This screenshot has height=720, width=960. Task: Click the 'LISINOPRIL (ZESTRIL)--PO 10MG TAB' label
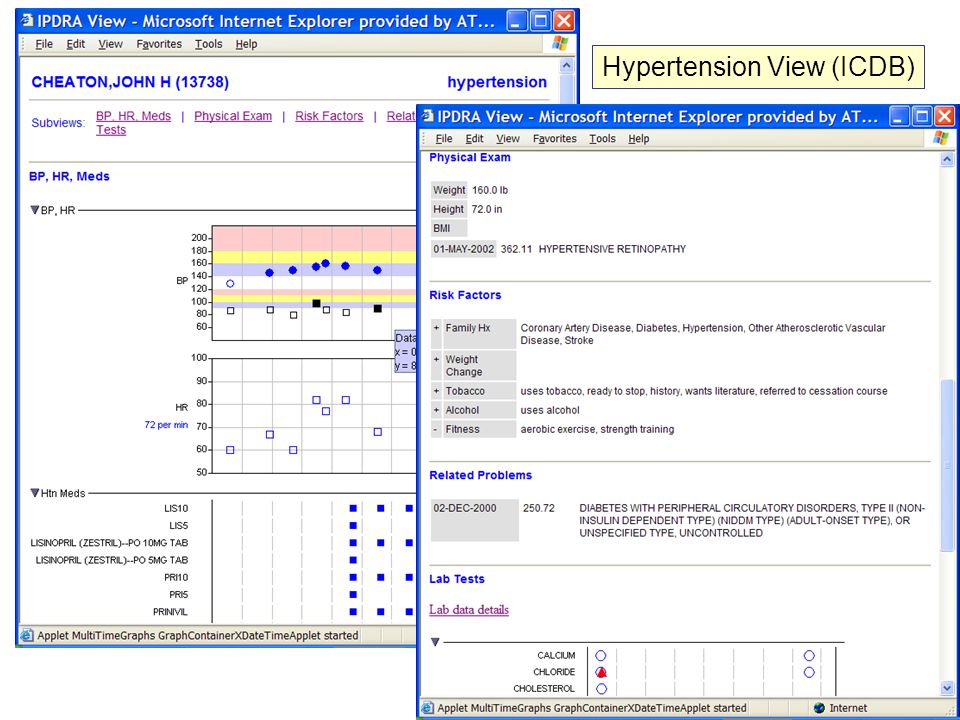point(112,543)
